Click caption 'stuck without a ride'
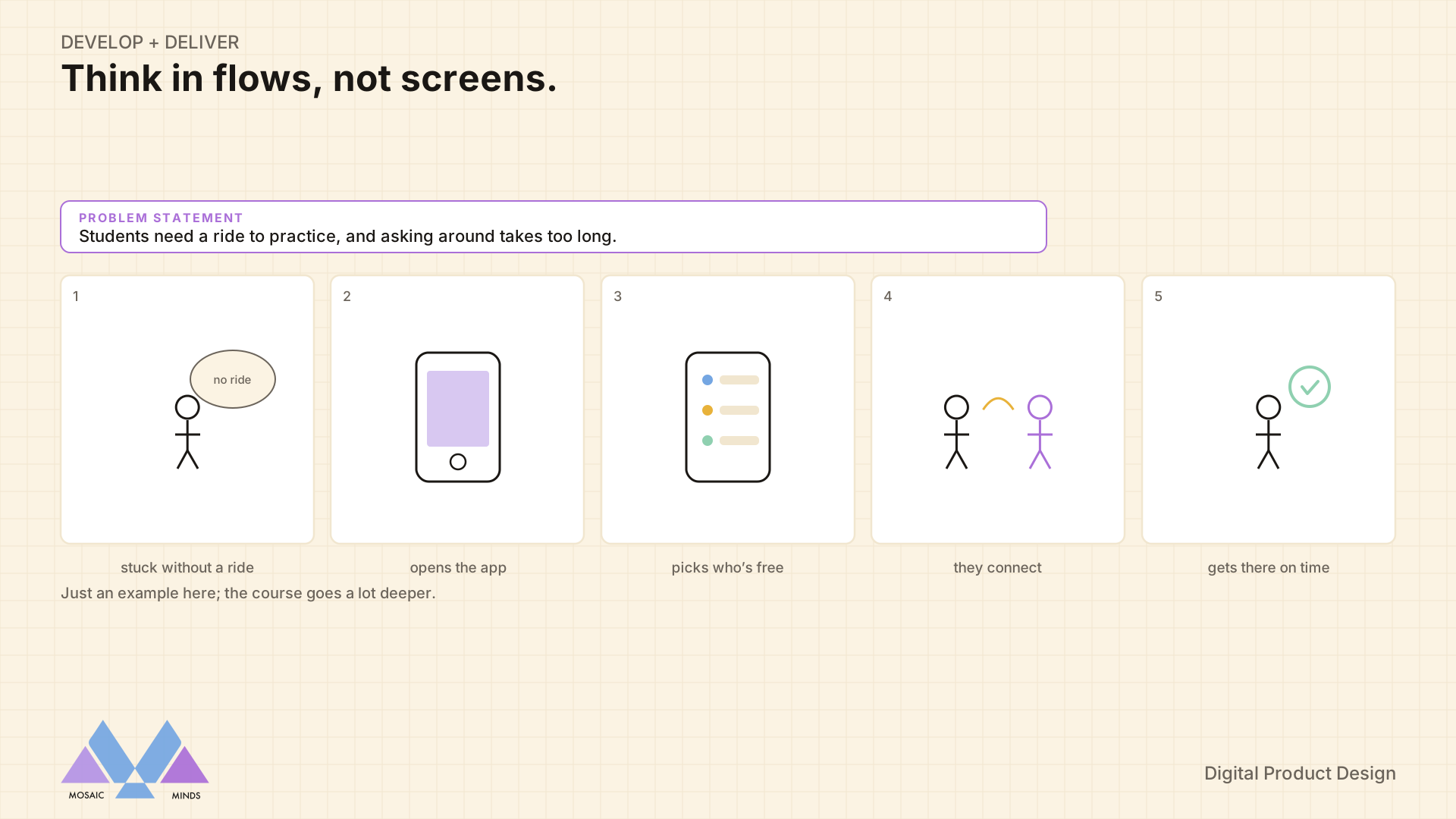The width and height of the screenshot is (1456, 819). click(187, 567)
